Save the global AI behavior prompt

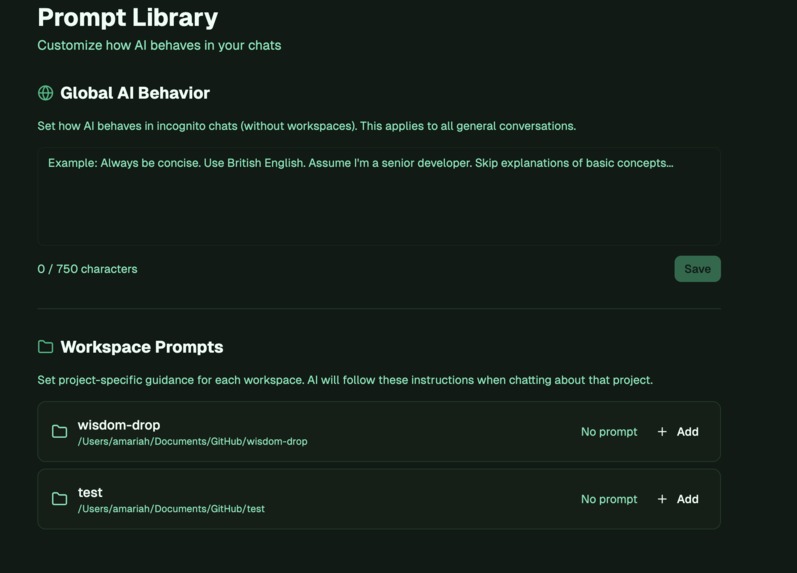pos(697,269)
